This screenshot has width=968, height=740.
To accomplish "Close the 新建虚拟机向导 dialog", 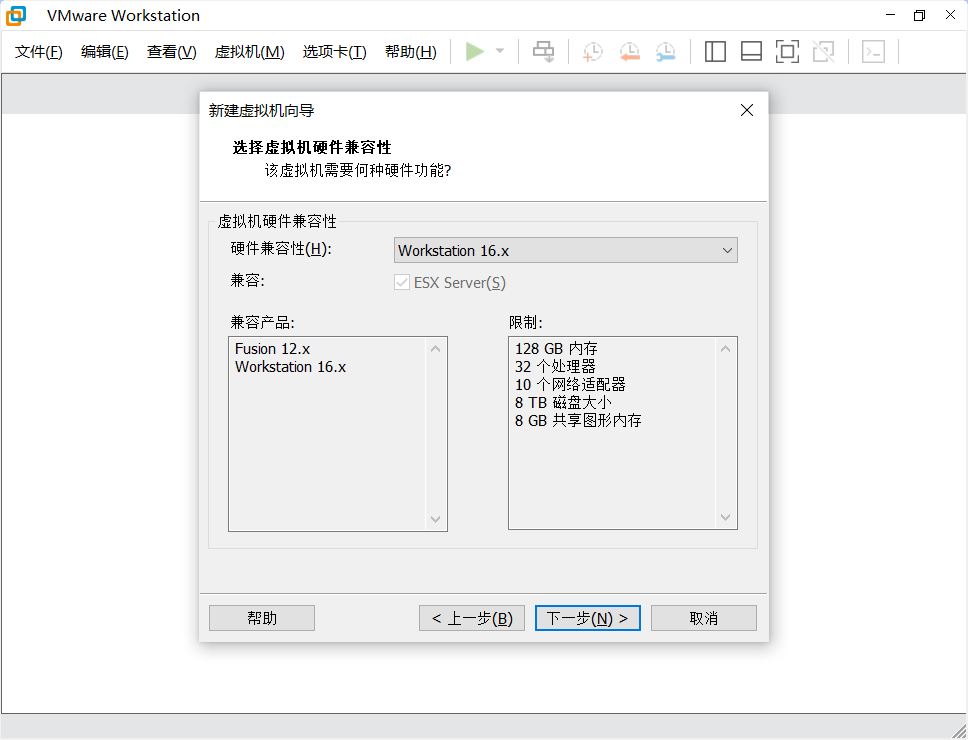I will point(747,110).
